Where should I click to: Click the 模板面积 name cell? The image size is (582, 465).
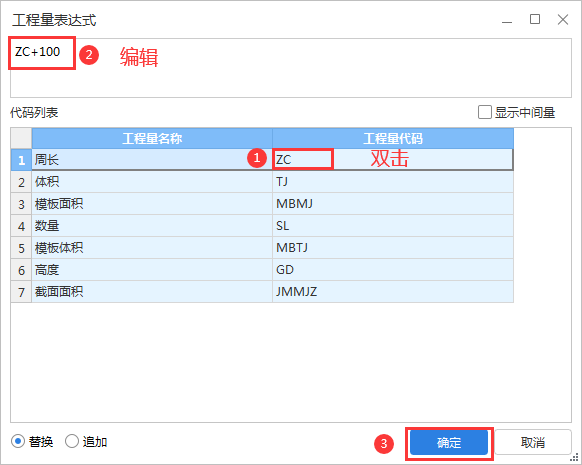[x=152, y=204]
